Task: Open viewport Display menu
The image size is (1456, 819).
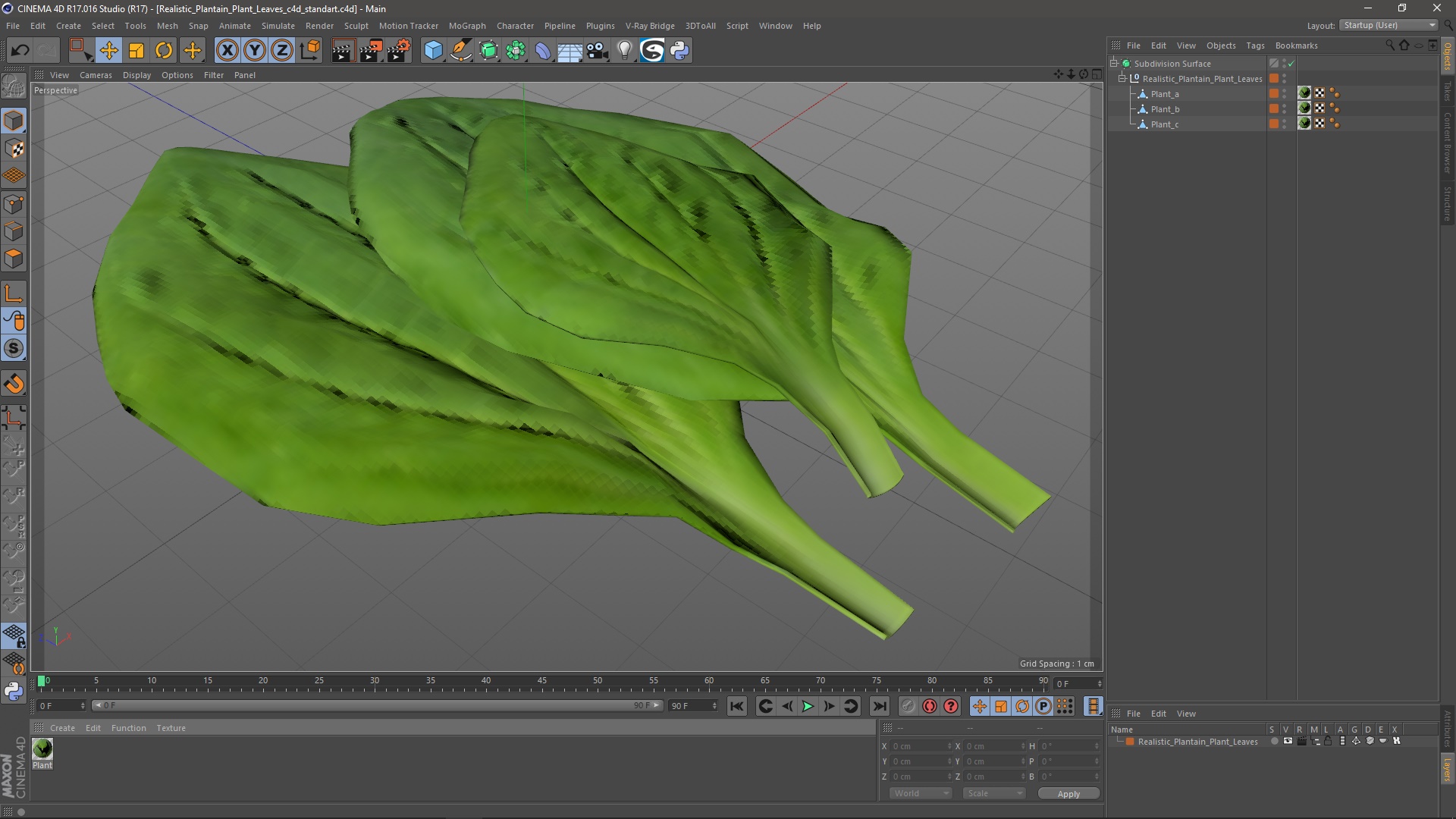Action: point(136,75)
